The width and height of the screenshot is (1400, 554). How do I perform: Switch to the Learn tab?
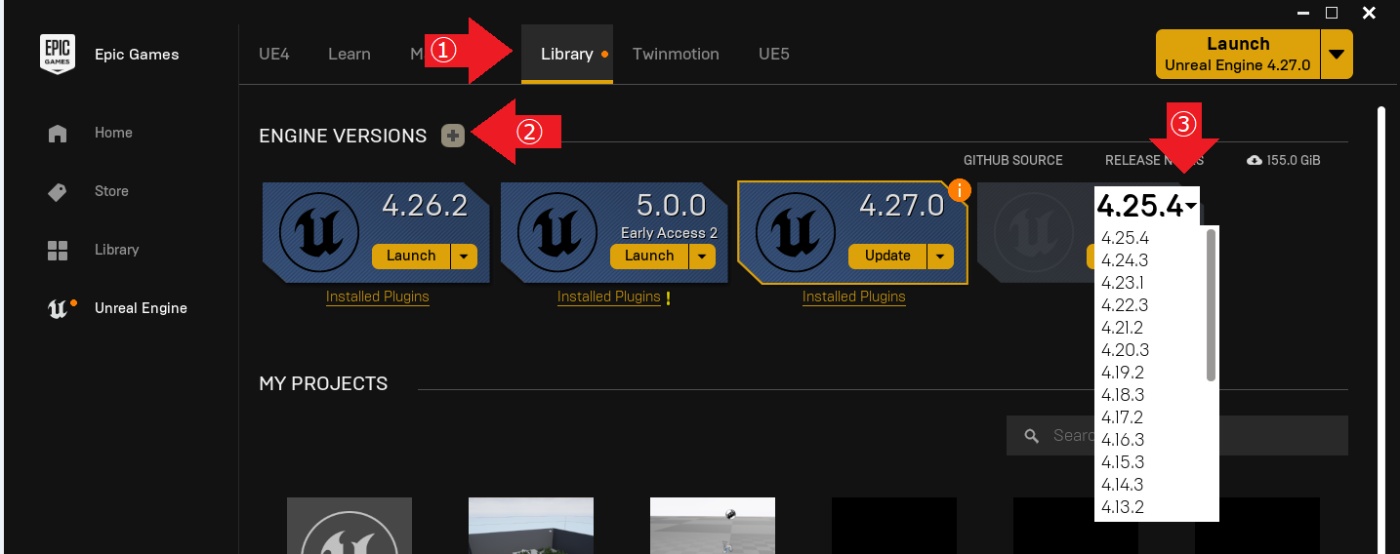point(349,54)
